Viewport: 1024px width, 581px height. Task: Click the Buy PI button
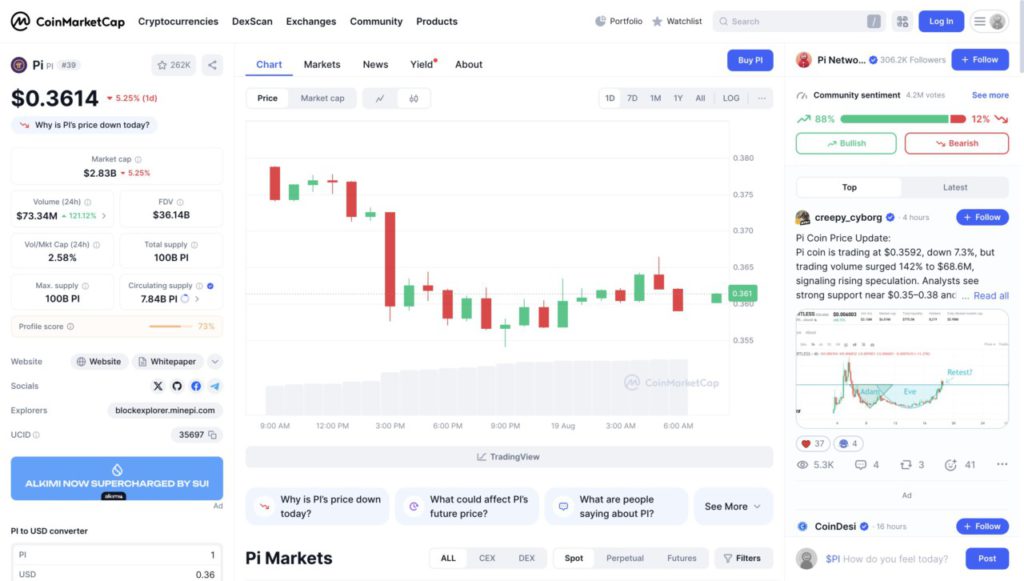[x=750, y=60]
